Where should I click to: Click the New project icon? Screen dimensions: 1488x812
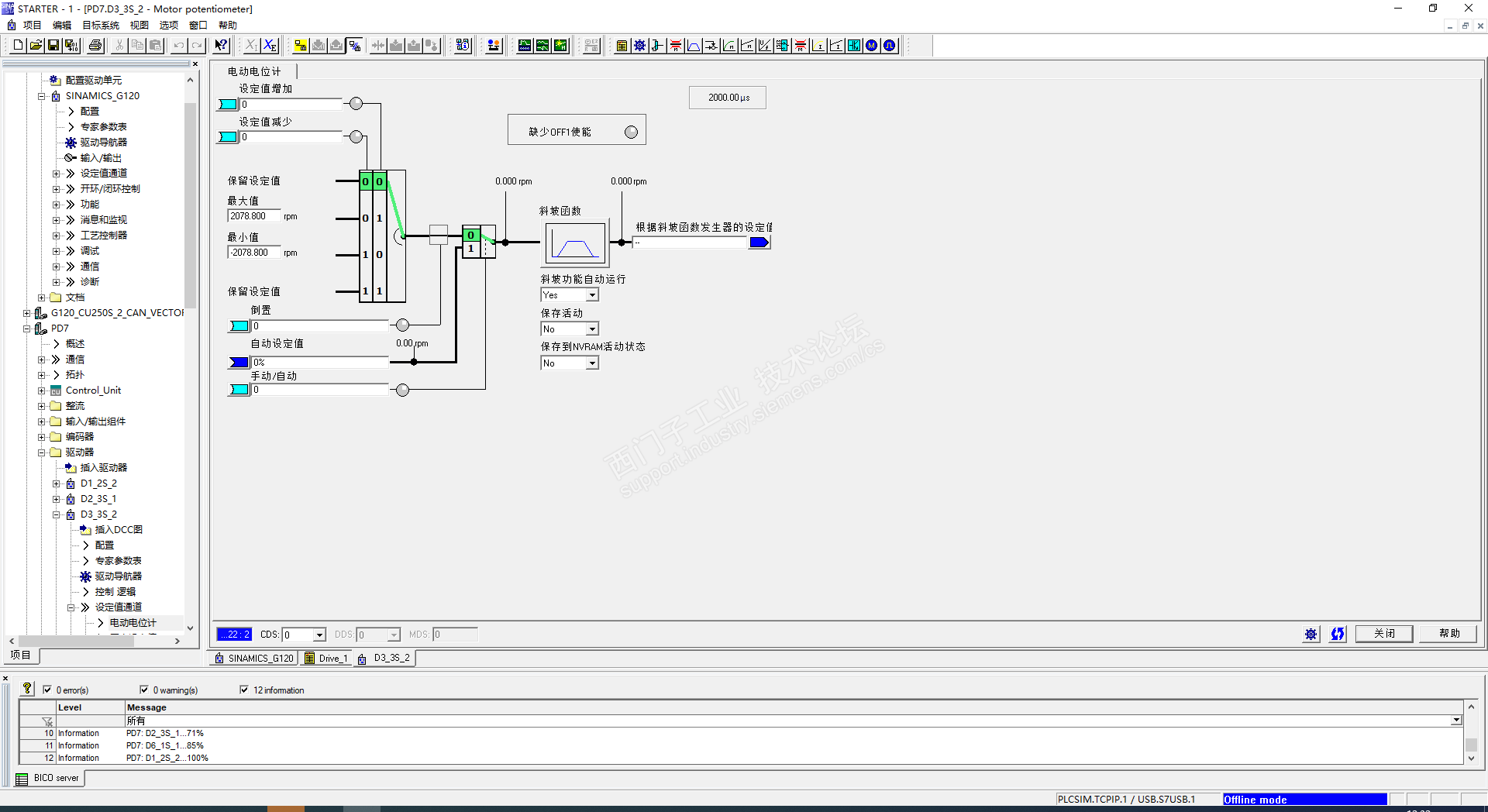coord(18,46)
